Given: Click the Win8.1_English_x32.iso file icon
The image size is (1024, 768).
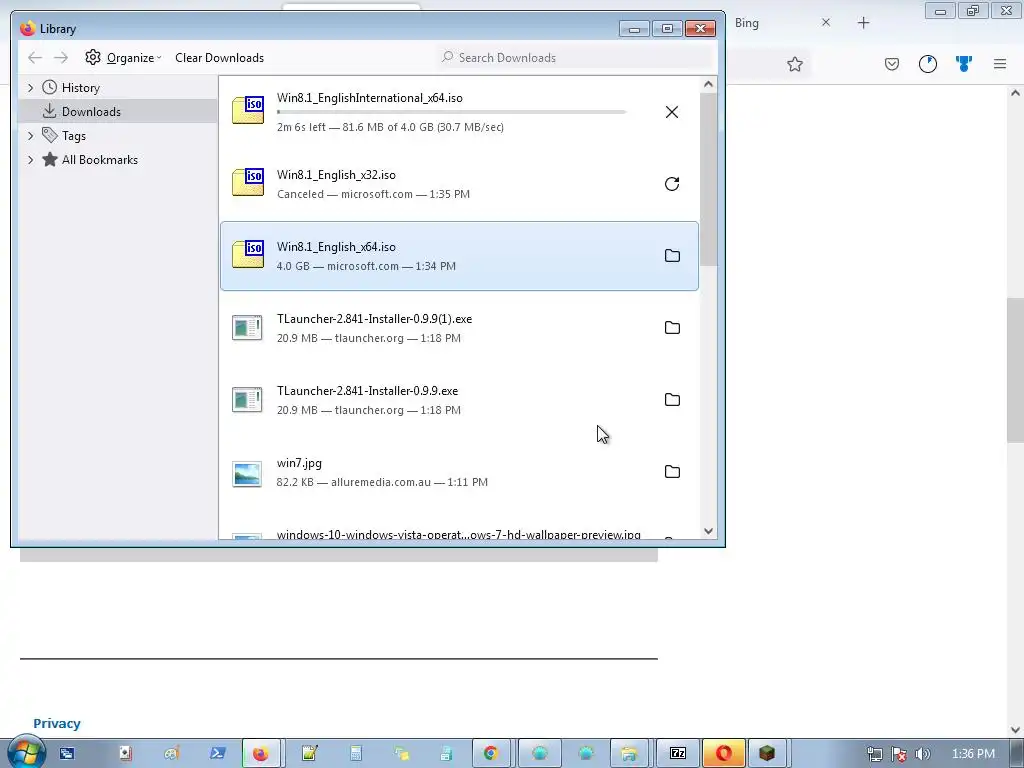Looking at the screenshot, I should coord(248,182).
